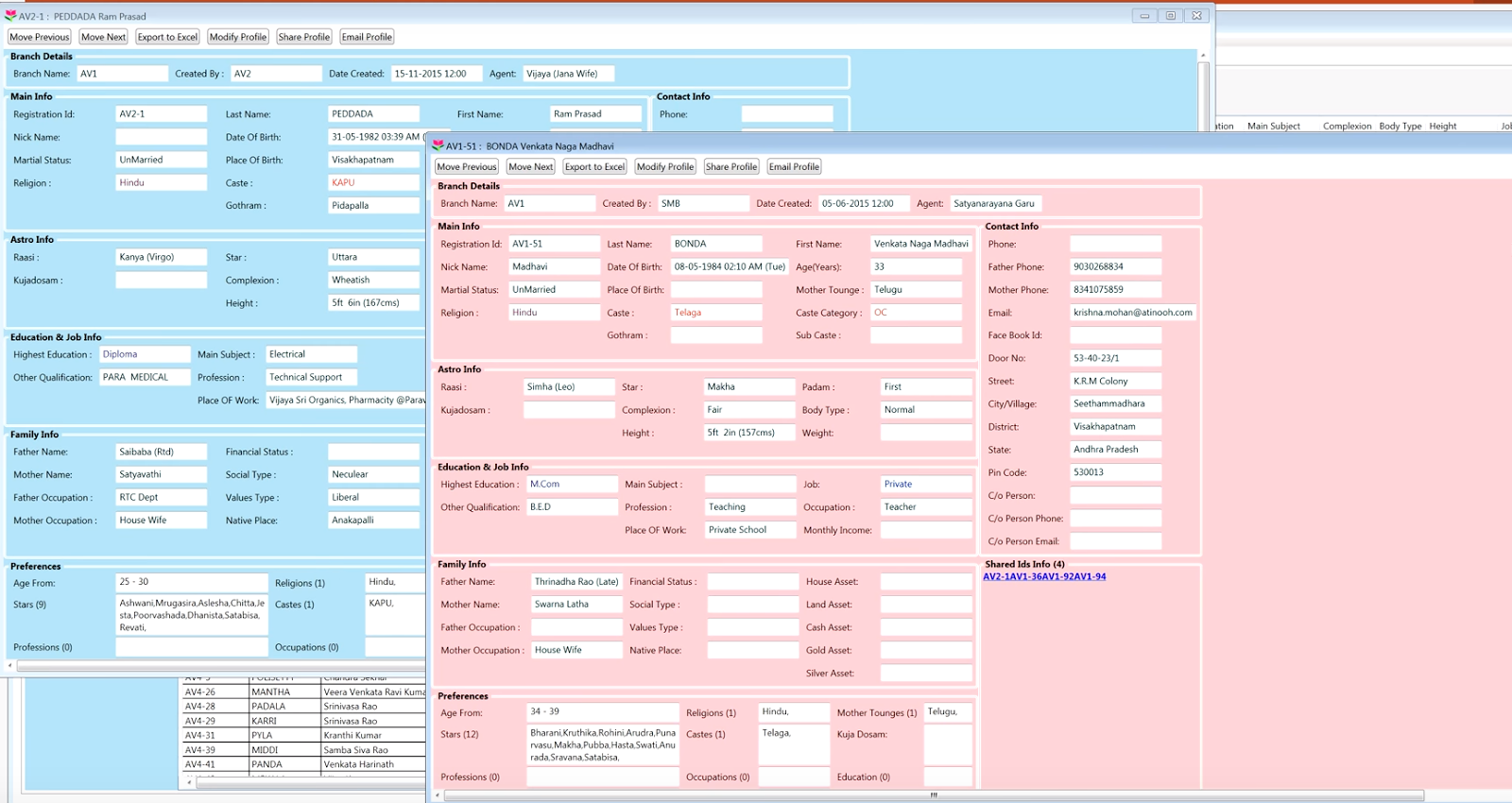Click the Nick Name field Madhavi
Viewport: 1512px width, 803px height.
554,267
